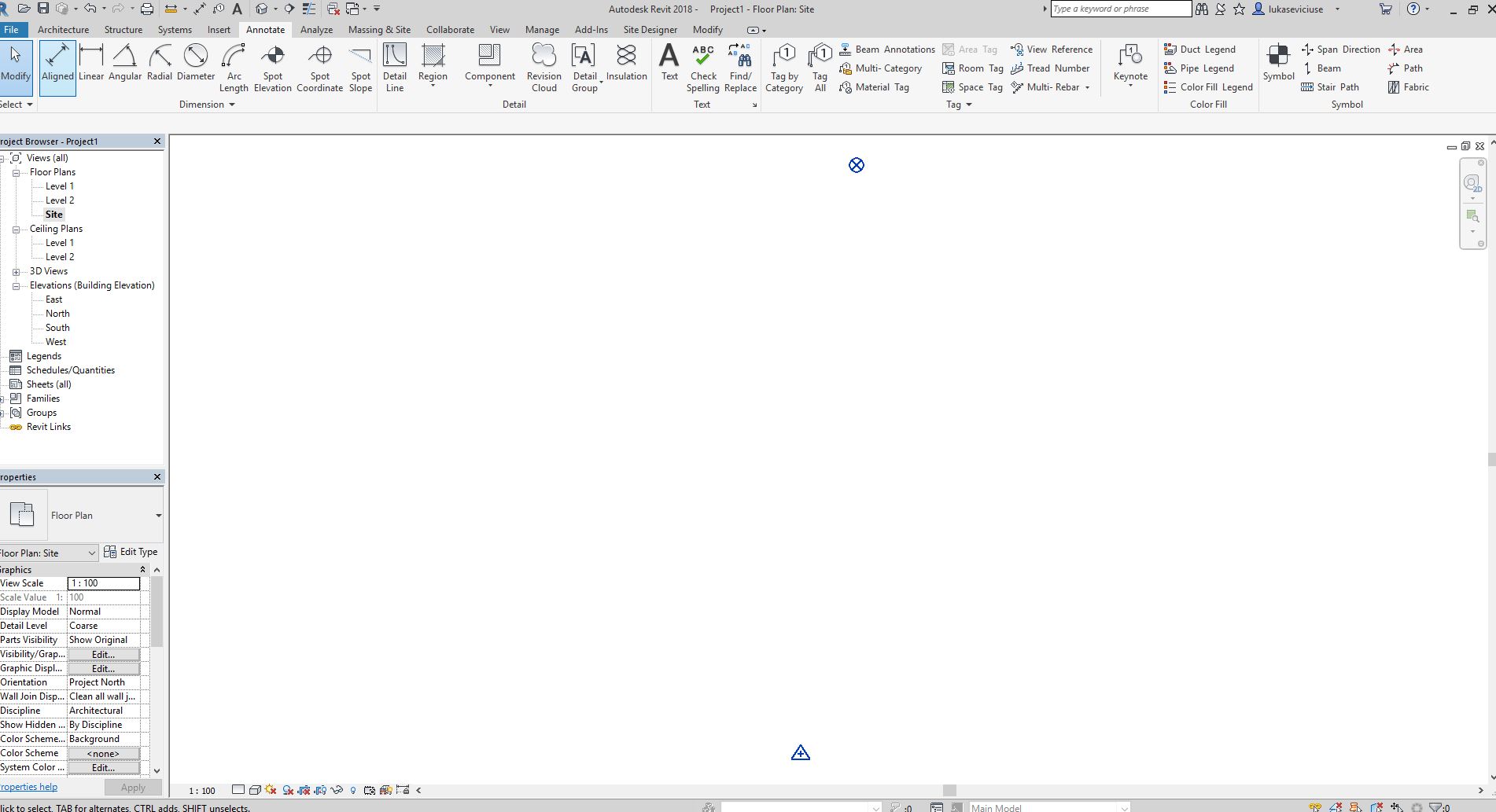Screen dimensions: 1496x812
Task: Expand the Floor Plan type selector
Action: [x=158, y=515]
